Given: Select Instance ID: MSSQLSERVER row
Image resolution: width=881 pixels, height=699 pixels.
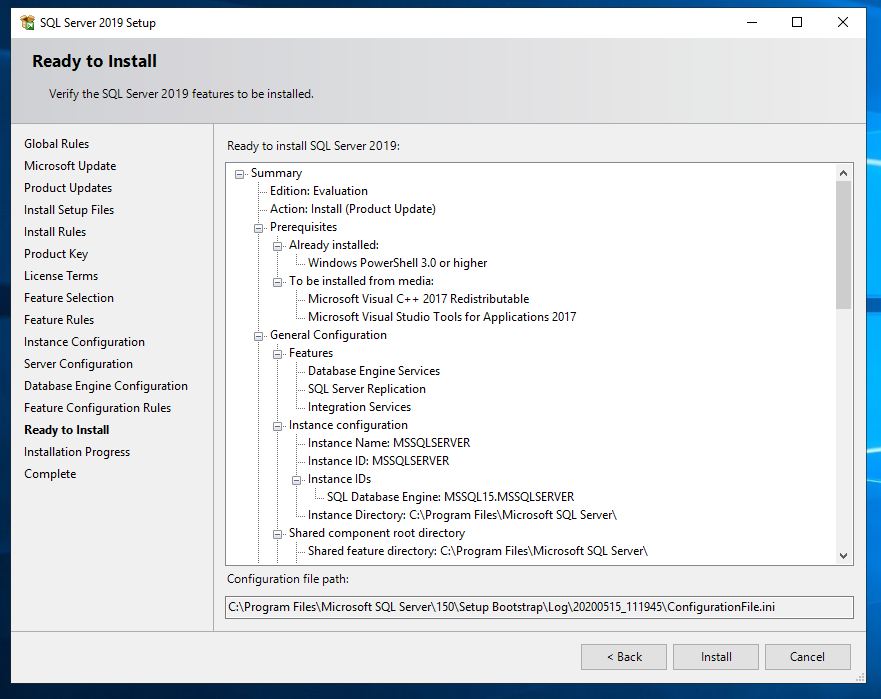Looking at the screenshot, I should pyautogui.click(x=379, y=461).
